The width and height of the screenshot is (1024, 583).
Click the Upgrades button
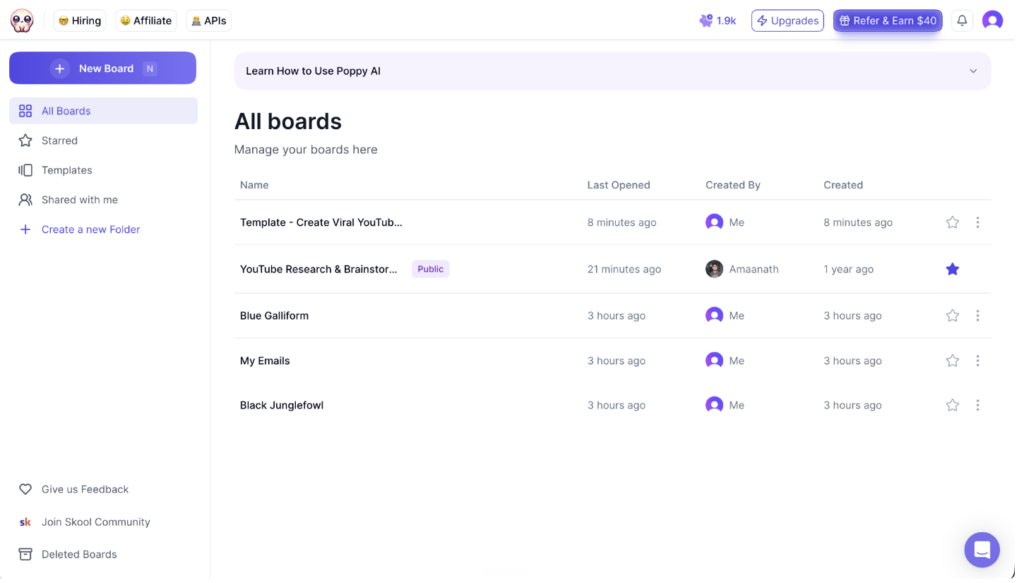point(787,21)
